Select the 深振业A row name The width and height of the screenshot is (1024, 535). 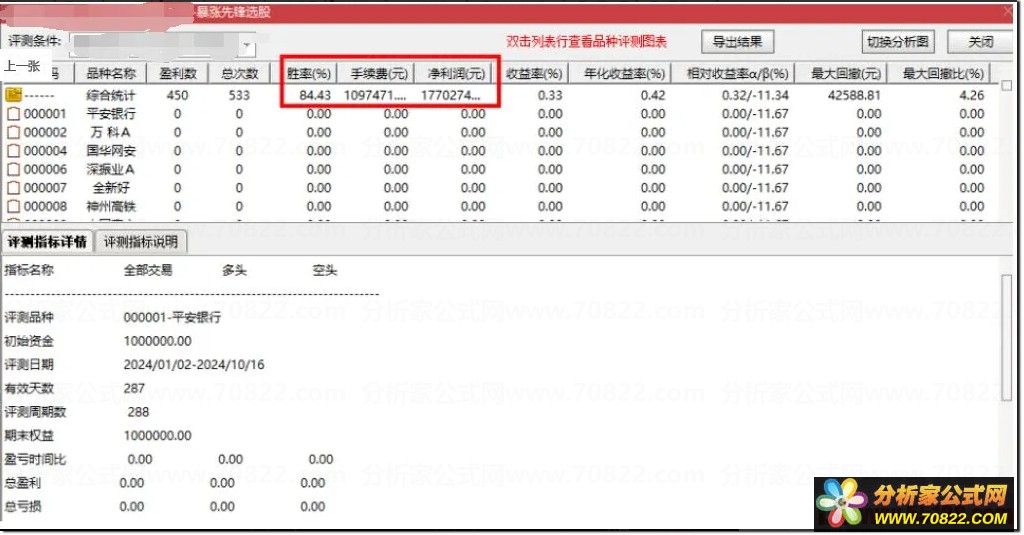pyautogui.click(x=111, y=169)
